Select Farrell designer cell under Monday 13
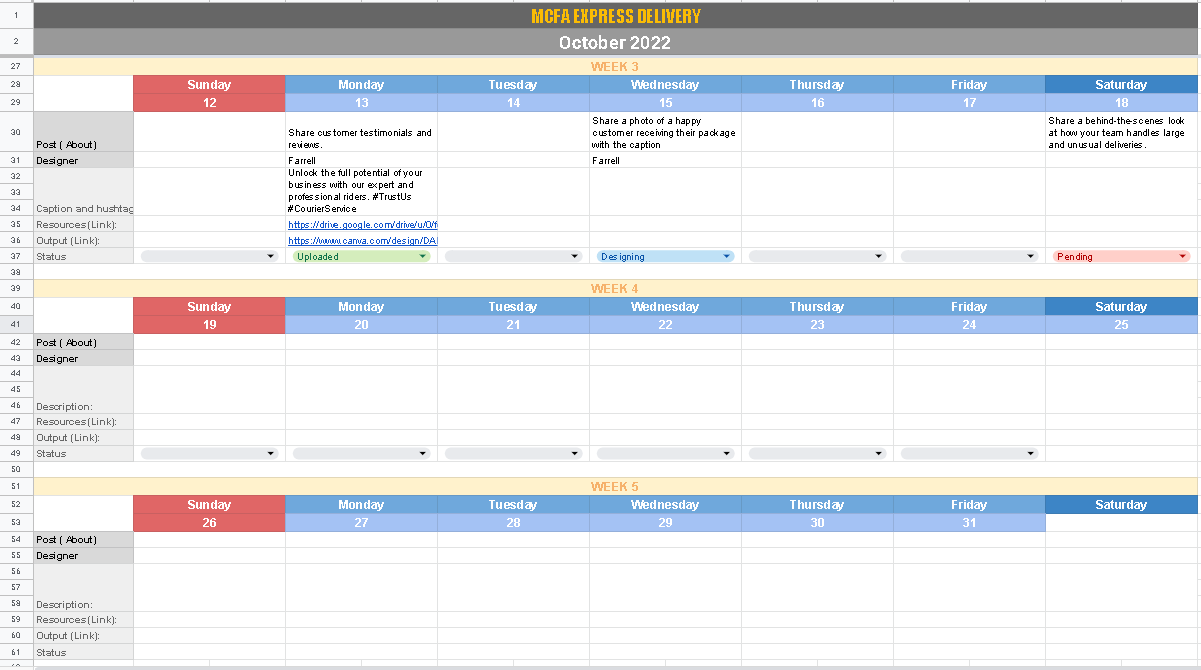The image size is (1201, 670). (x=361, y=160)
